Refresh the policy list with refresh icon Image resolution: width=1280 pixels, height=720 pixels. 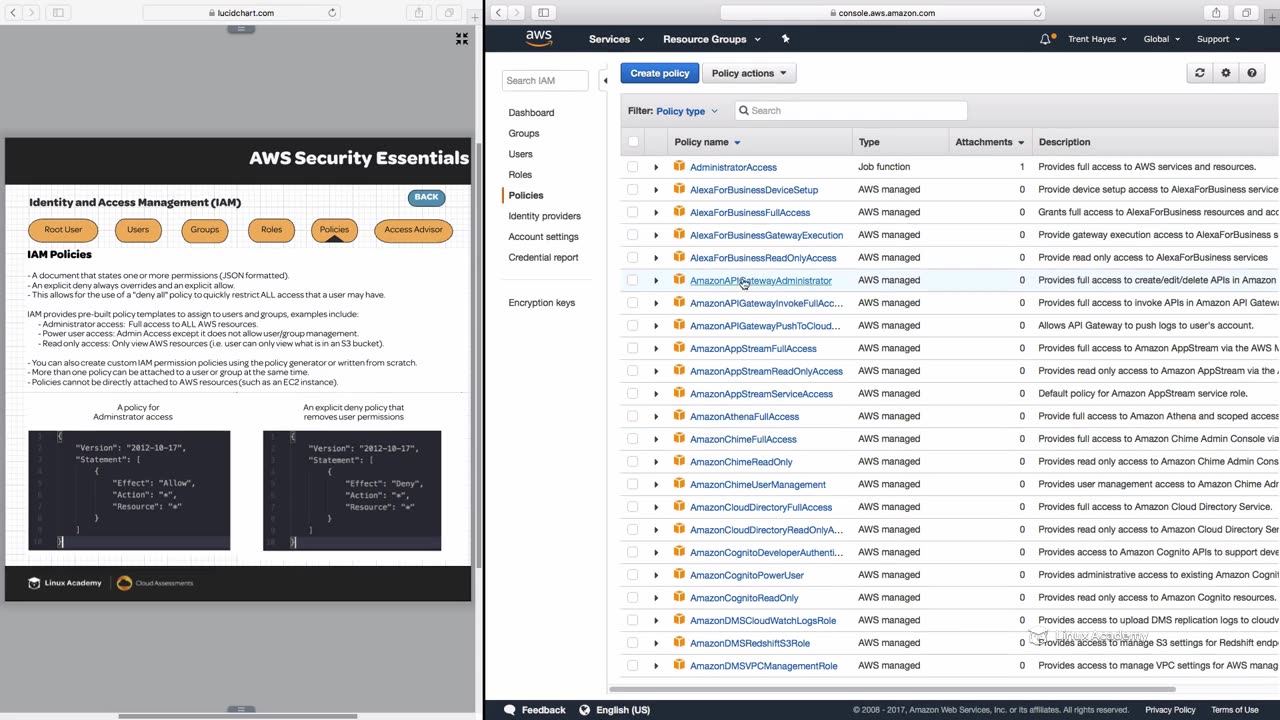1200,73
